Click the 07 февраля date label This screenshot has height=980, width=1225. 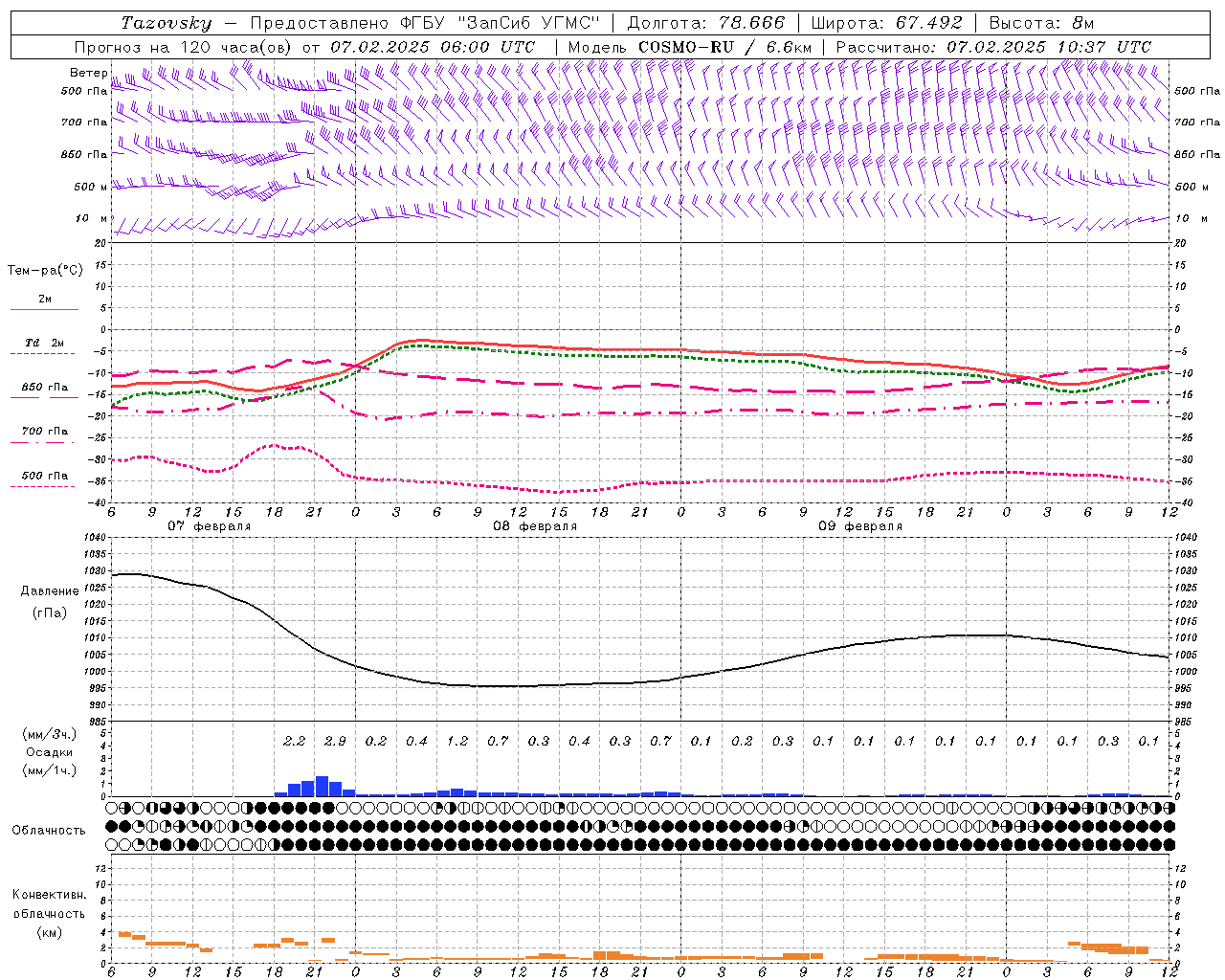click(210, 526)
